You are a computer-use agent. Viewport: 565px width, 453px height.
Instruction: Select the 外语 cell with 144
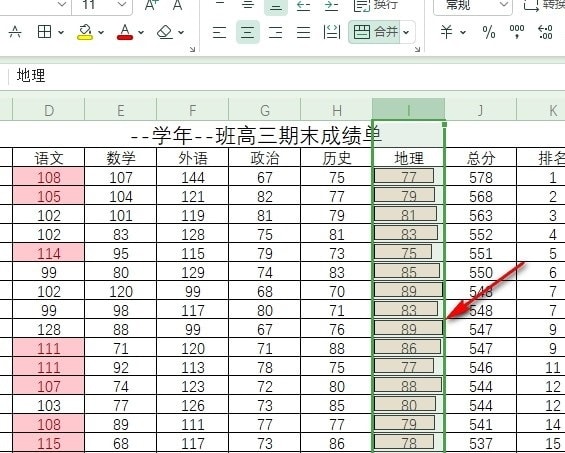pyautogui.click(x=193, y=177)
